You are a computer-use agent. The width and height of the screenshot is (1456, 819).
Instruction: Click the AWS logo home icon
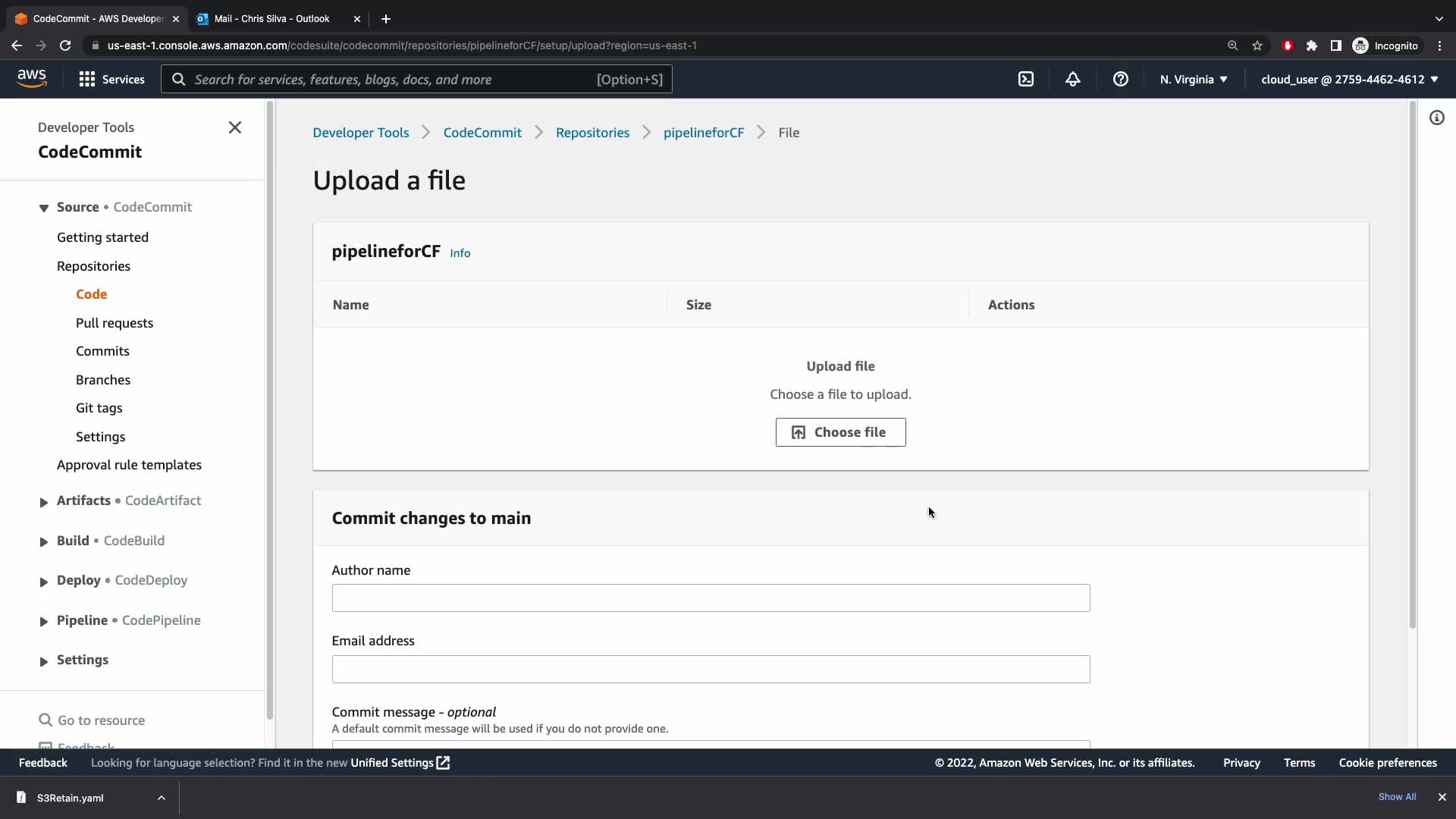(x=32, y=79)
